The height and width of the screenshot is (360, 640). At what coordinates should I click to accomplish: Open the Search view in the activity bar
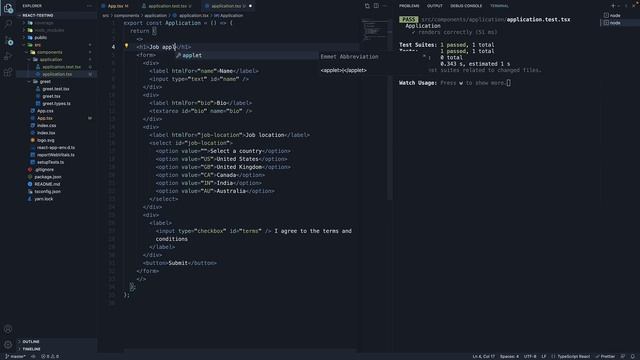8,24
